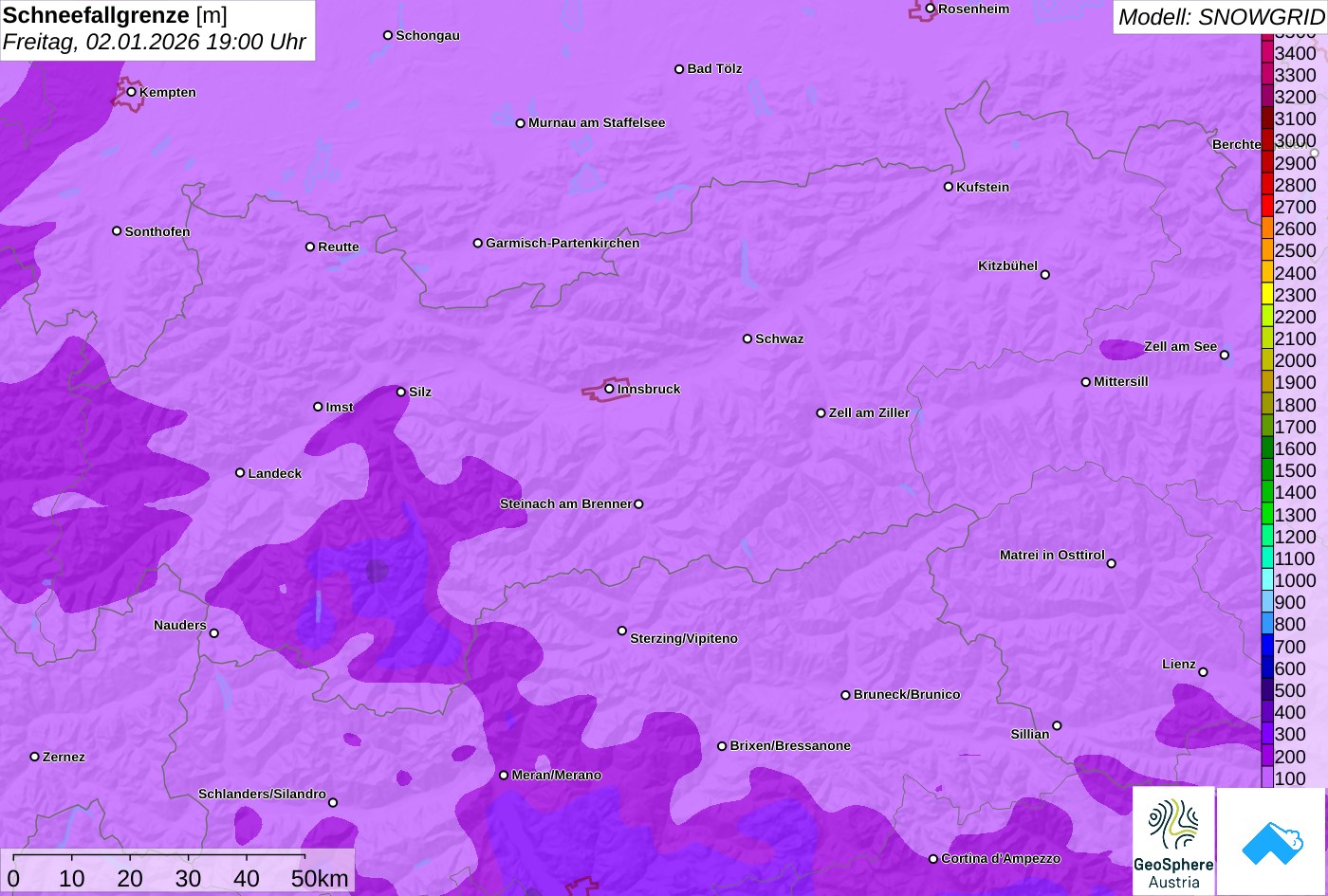Click the Lienz location marker
The height and width of the screenshot is (896, 1328).
pyautogui.click(x=1203, y=672)
